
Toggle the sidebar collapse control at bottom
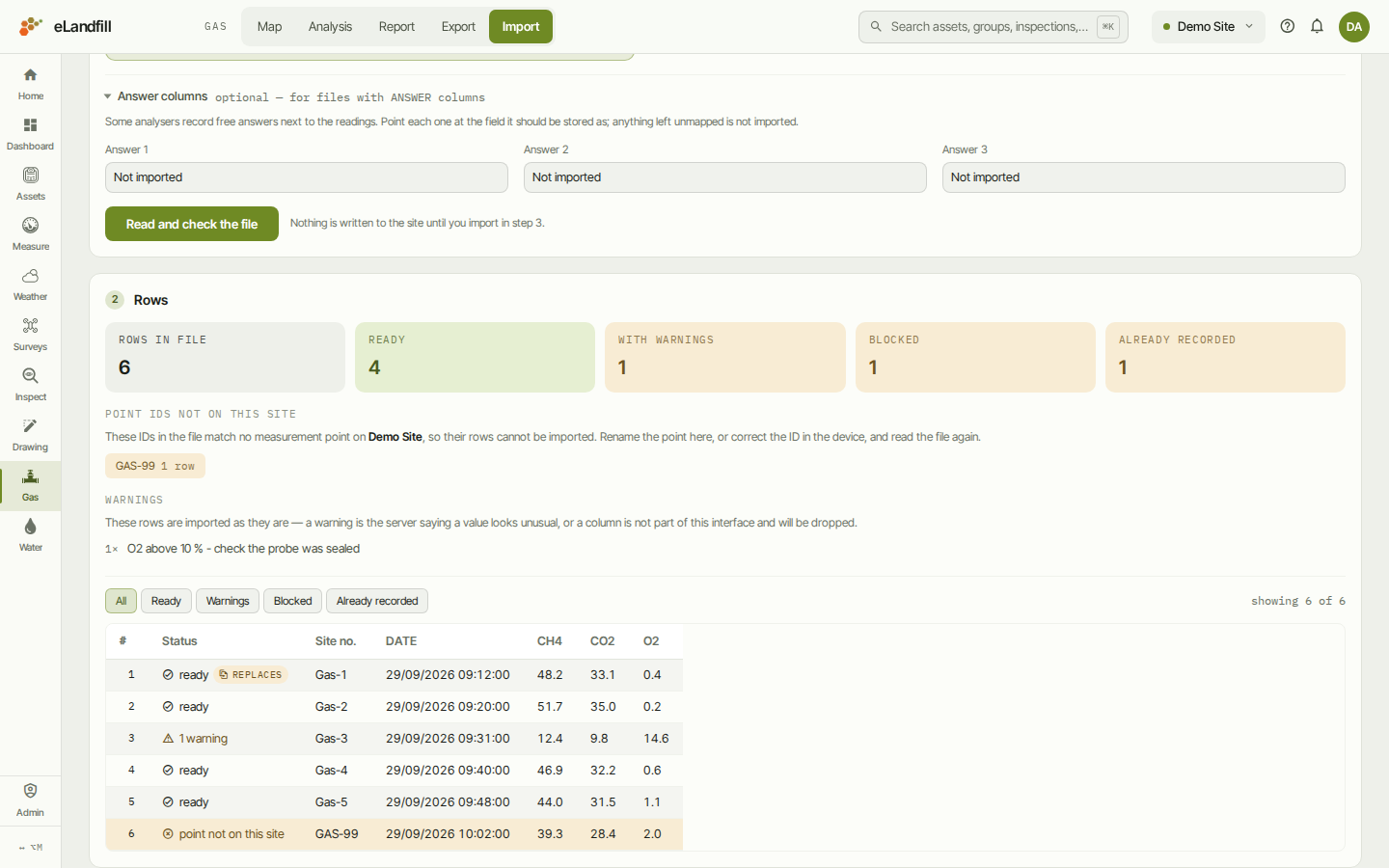[x=31, y=848]
